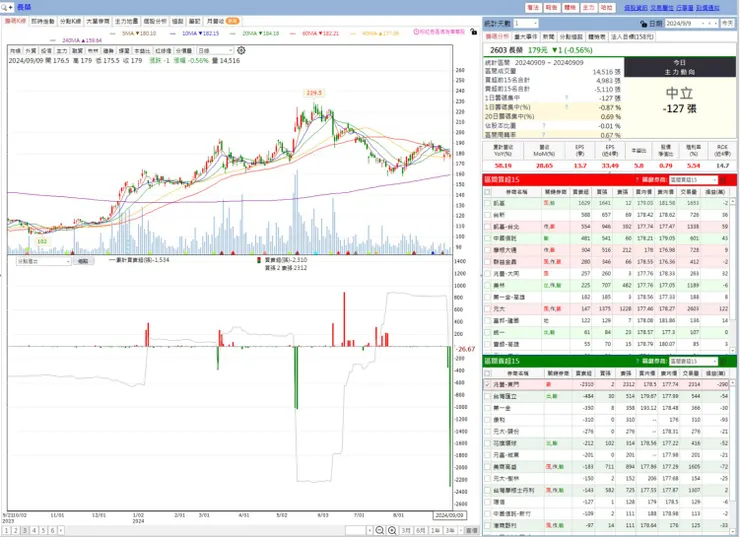Sort sellers by the 買賣超 column header

click(583, 373)
